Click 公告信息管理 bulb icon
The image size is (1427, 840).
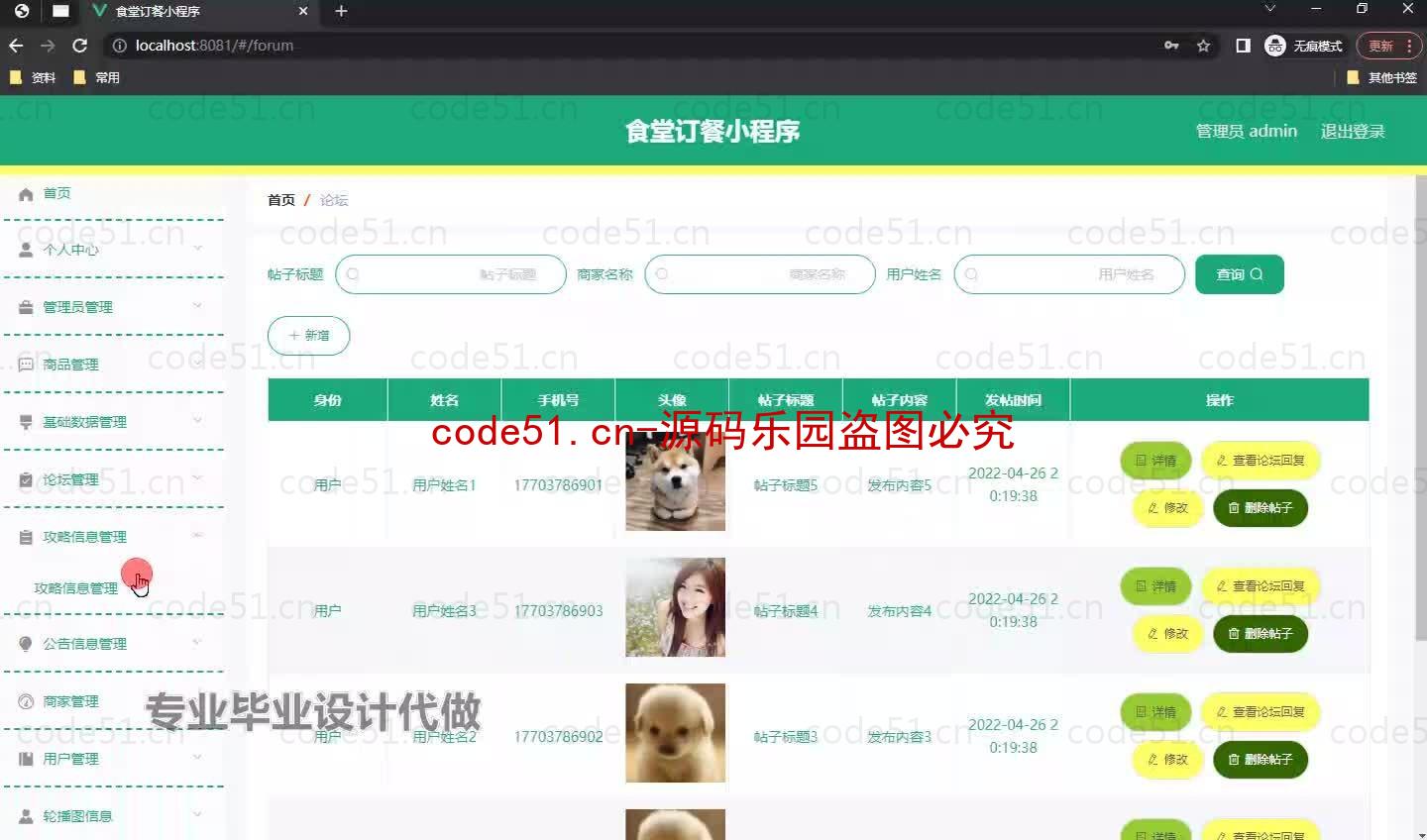click(x=26, y=644)
